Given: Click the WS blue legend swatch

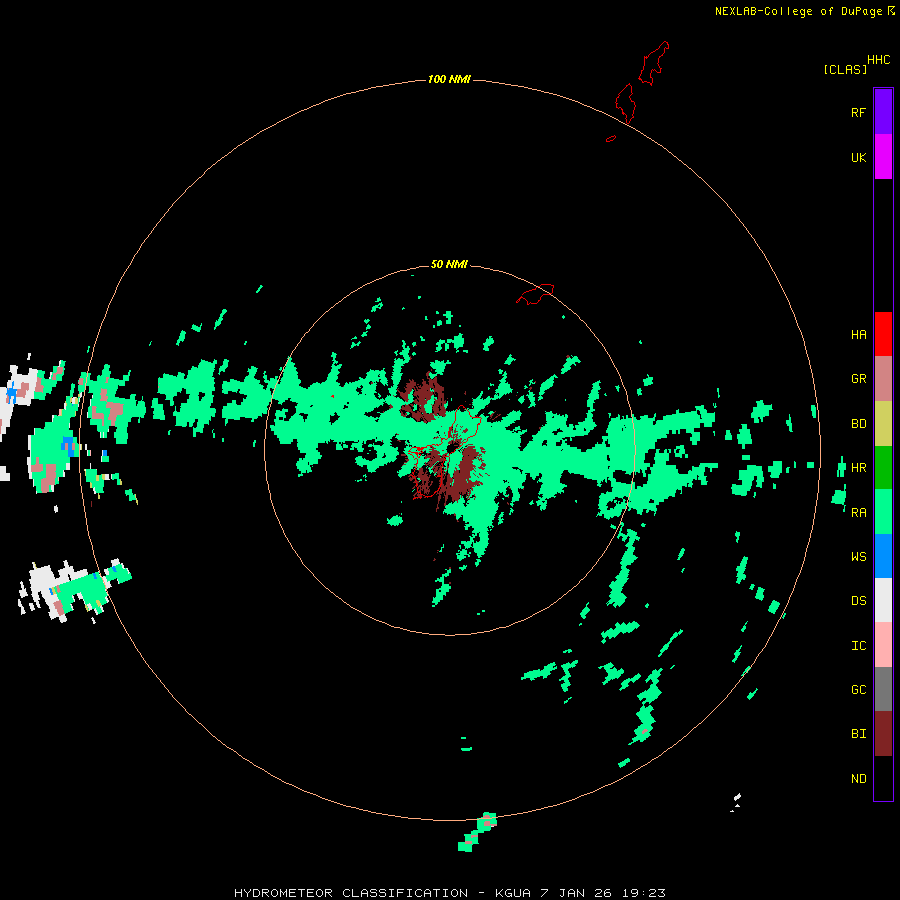Looking at the screenshot, I should 883,556.
